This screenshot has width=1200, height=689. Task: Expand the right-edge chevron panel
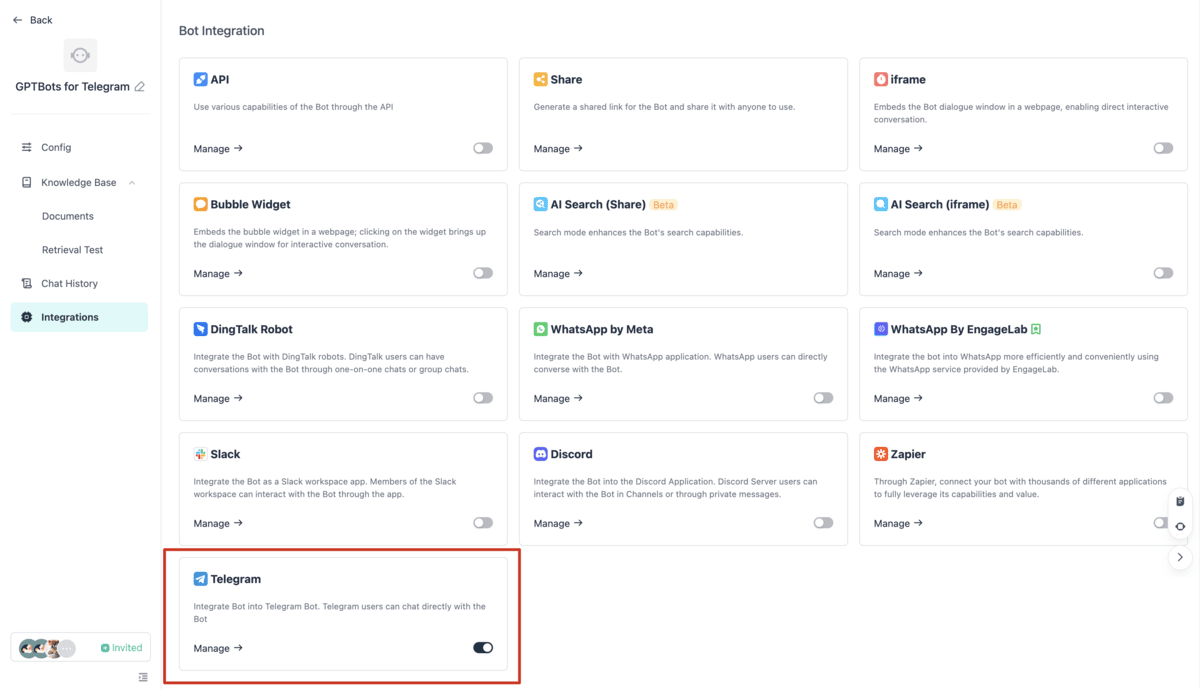(1182, 556)
